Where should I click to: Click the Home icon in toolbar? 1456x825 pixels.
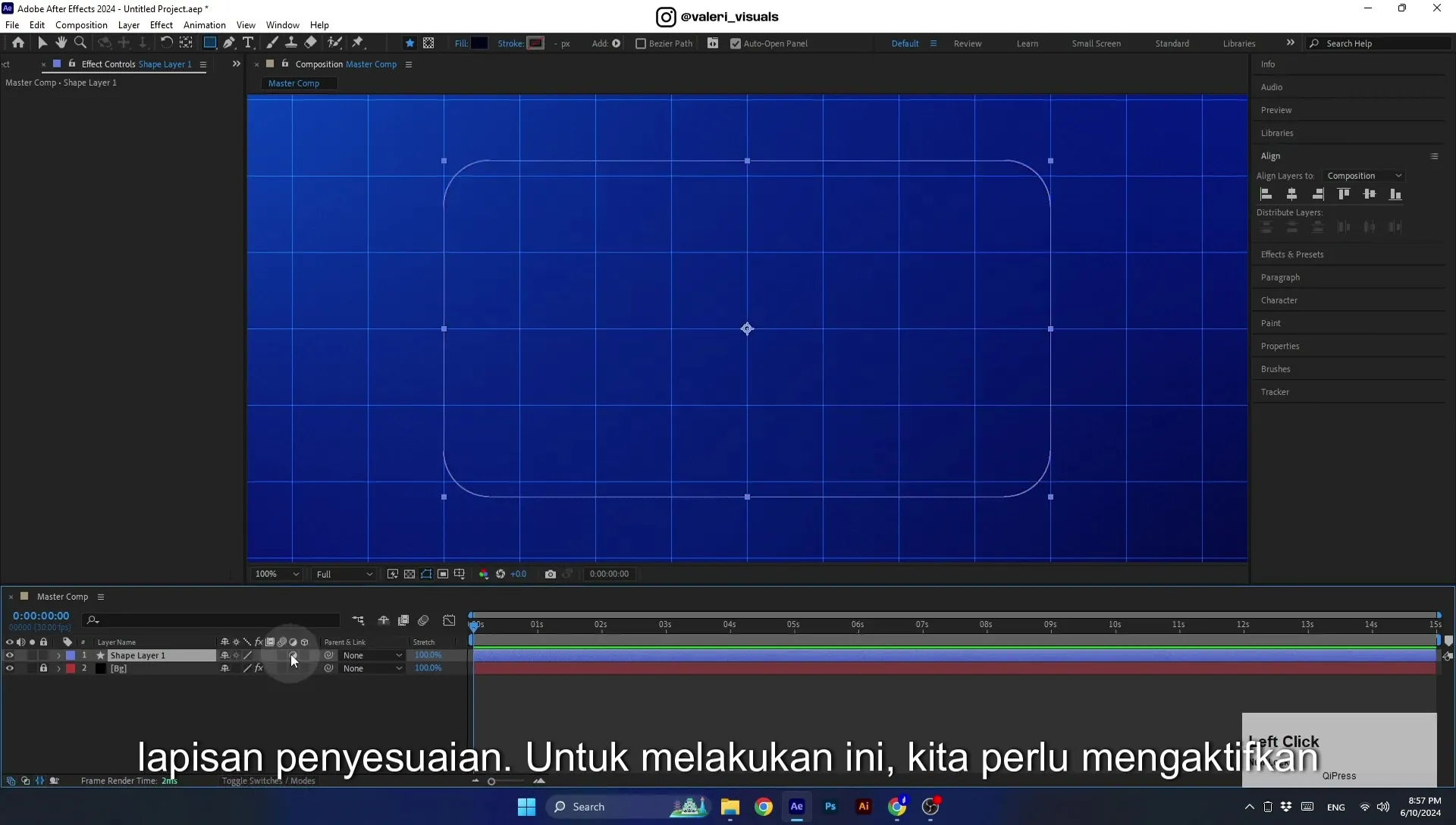(x=18, y=43)
